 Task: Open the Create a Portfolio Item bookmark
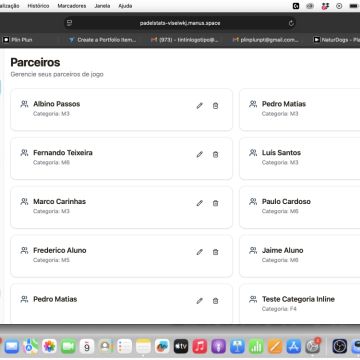tap(103, 40)
